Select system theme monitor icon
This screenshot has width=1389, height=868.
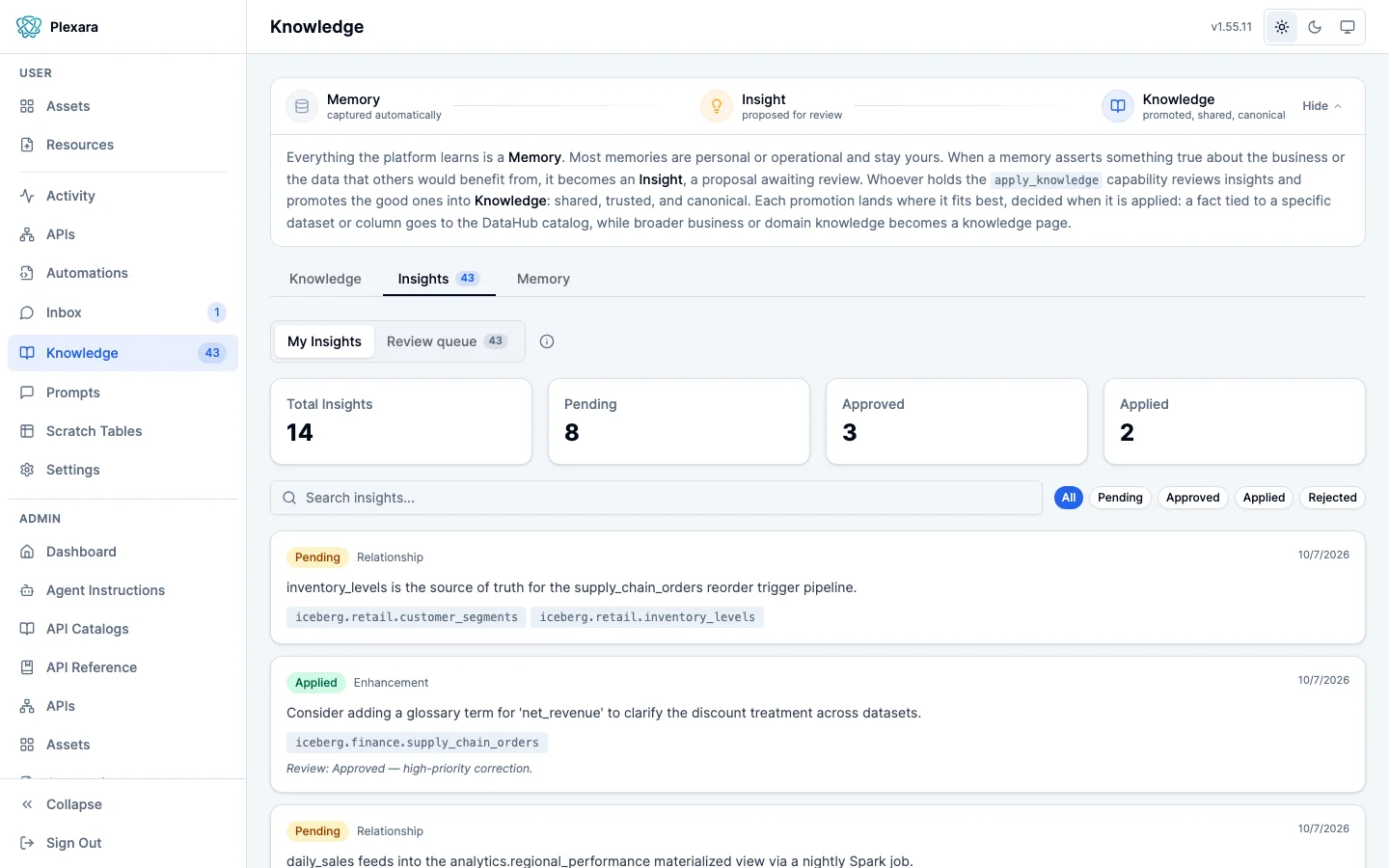(1348, 27)
